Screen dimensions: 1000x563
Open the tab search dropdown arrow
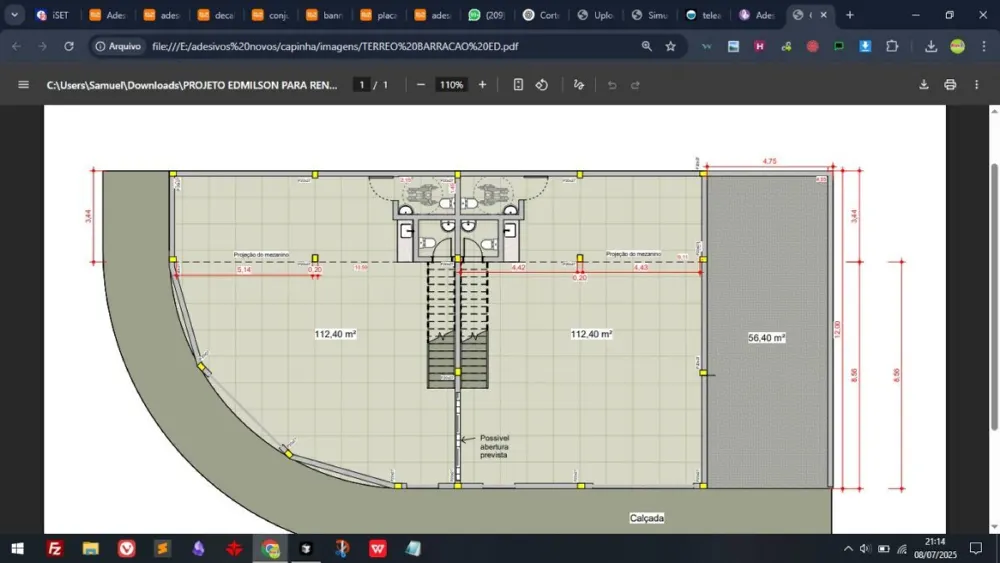(x=14, y=15)
